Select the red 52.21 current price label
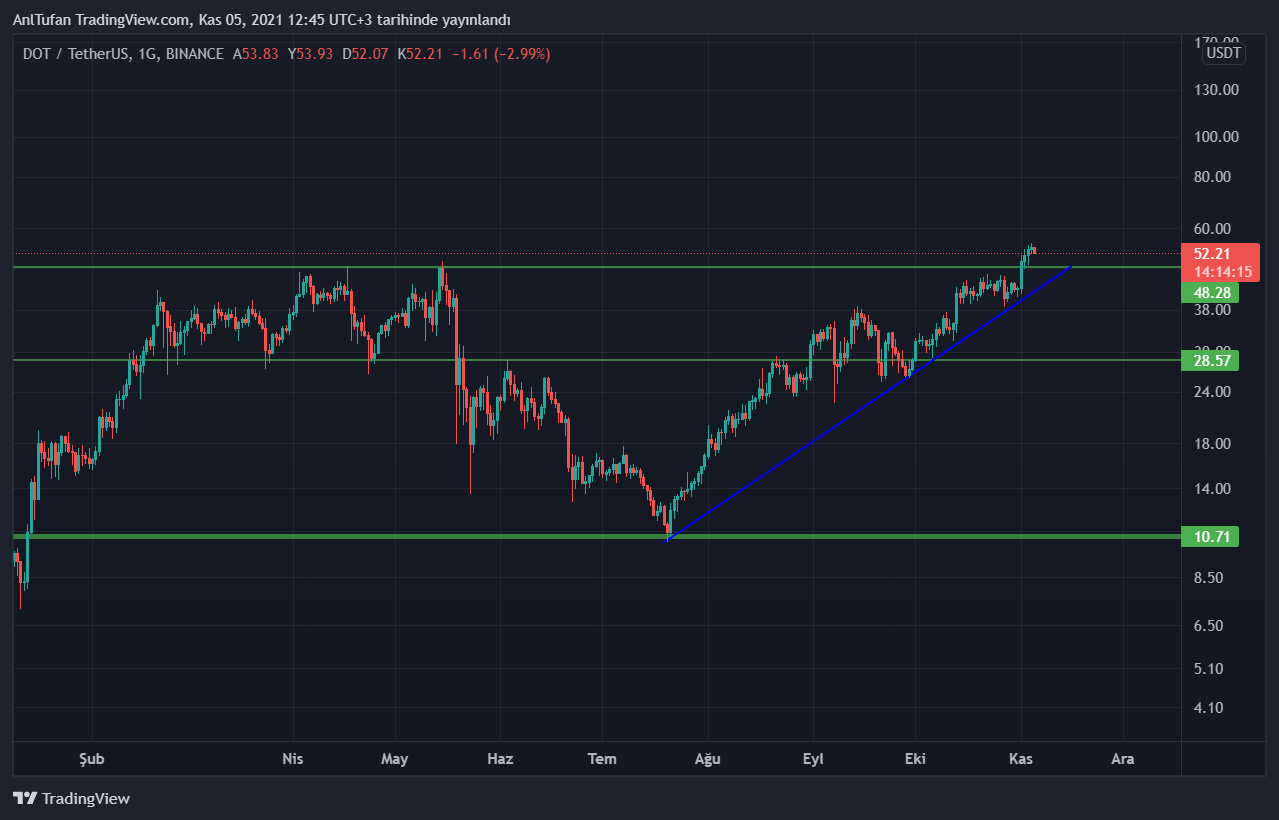Image resolution: width=1279 pixels, height=820 pixels. 1210,254
